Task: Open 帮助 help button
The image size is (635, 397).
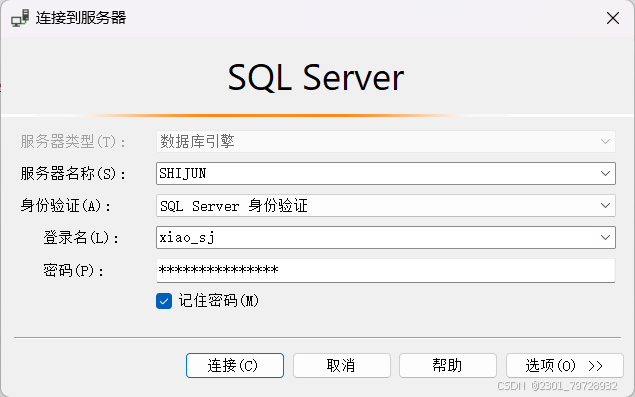Action: 448,365
